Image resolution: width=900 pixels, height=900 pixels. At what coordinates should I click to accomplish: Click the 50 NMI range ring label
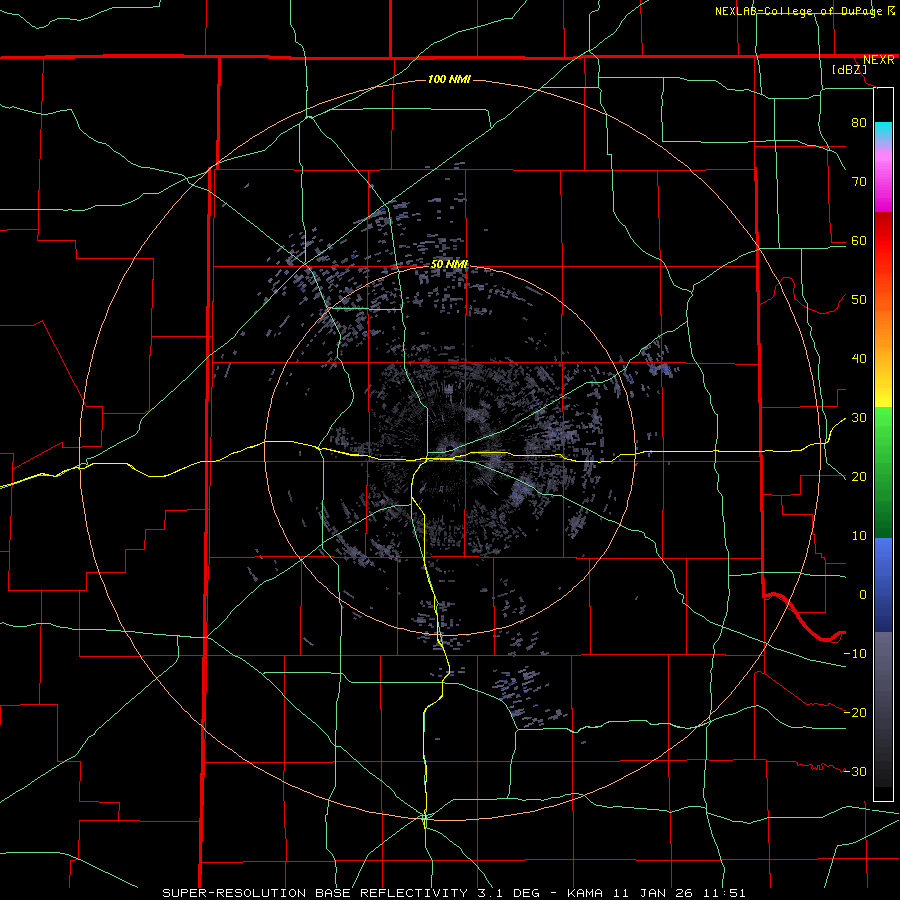(x=449, y=265)
